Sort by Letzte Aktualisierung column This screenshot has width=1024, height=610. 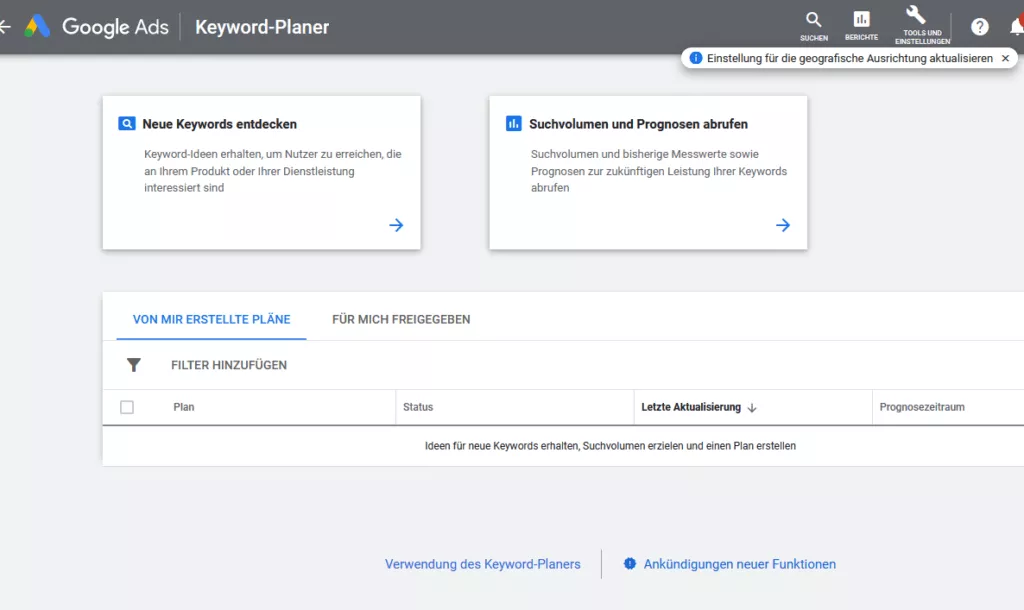click(691, 407)
